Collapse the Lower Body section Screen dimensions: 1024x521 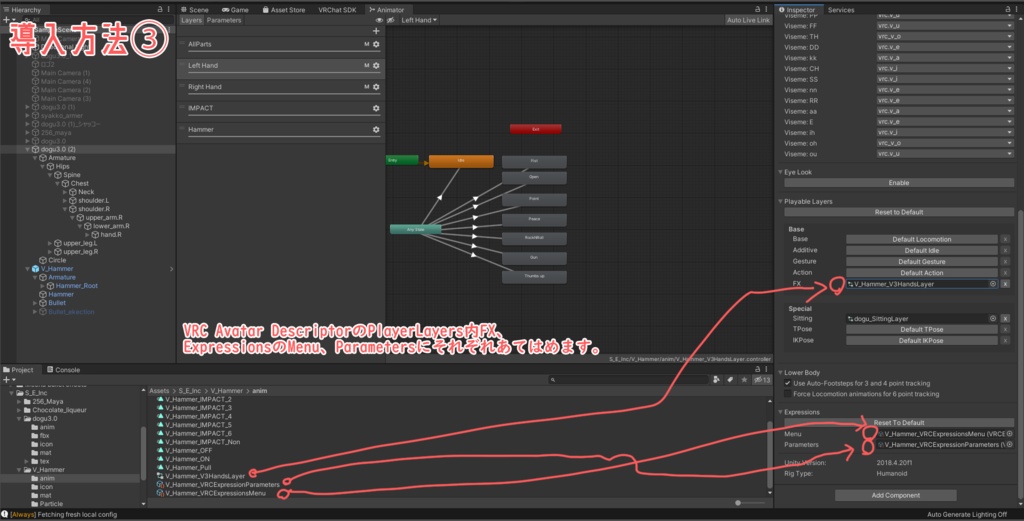pyautogui.click(x=780, y=373)
